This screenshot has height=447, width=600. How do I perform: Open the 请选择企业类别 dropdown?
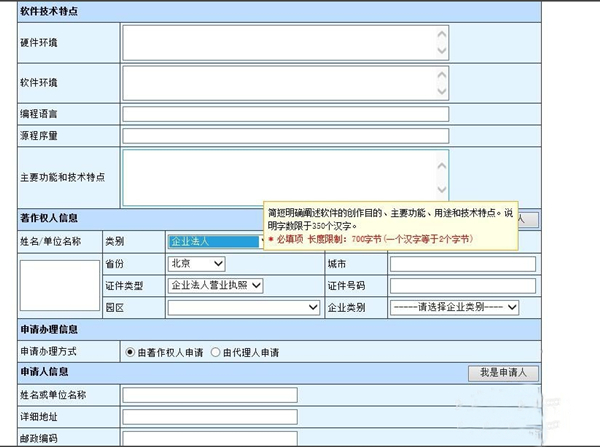pyautogui.click(x=453, y=308)
